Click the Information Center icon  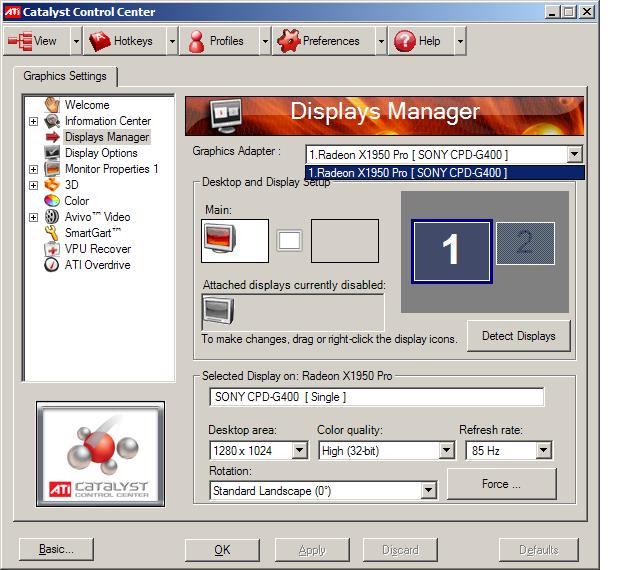[x=52, y=121]
